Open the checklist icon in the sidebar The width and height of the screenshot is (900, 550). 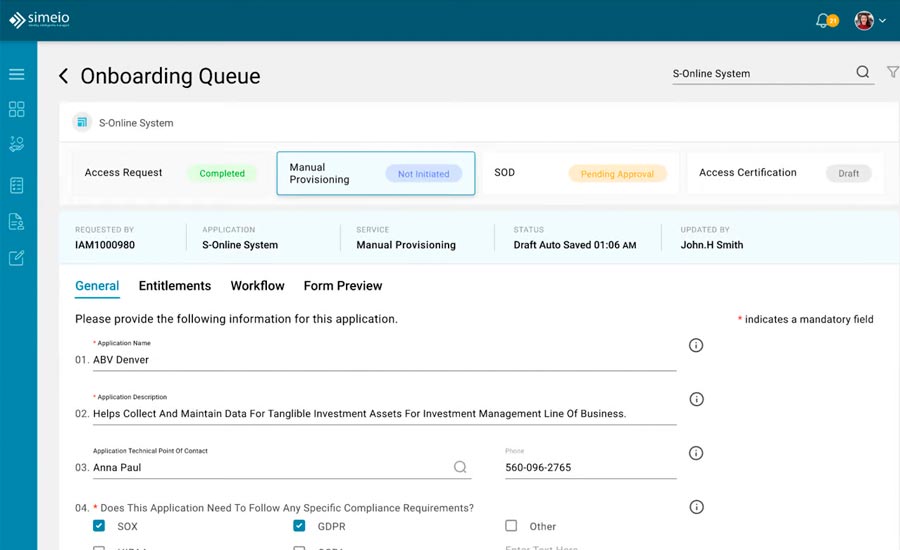point(16,185)
